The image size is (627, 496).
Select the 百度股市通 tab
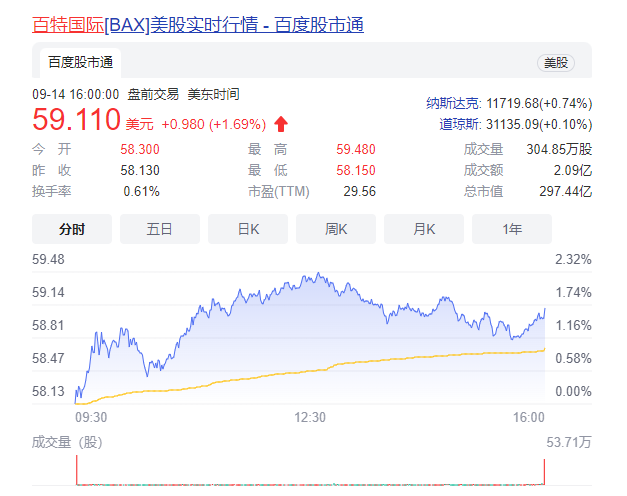tap(80, 63)
